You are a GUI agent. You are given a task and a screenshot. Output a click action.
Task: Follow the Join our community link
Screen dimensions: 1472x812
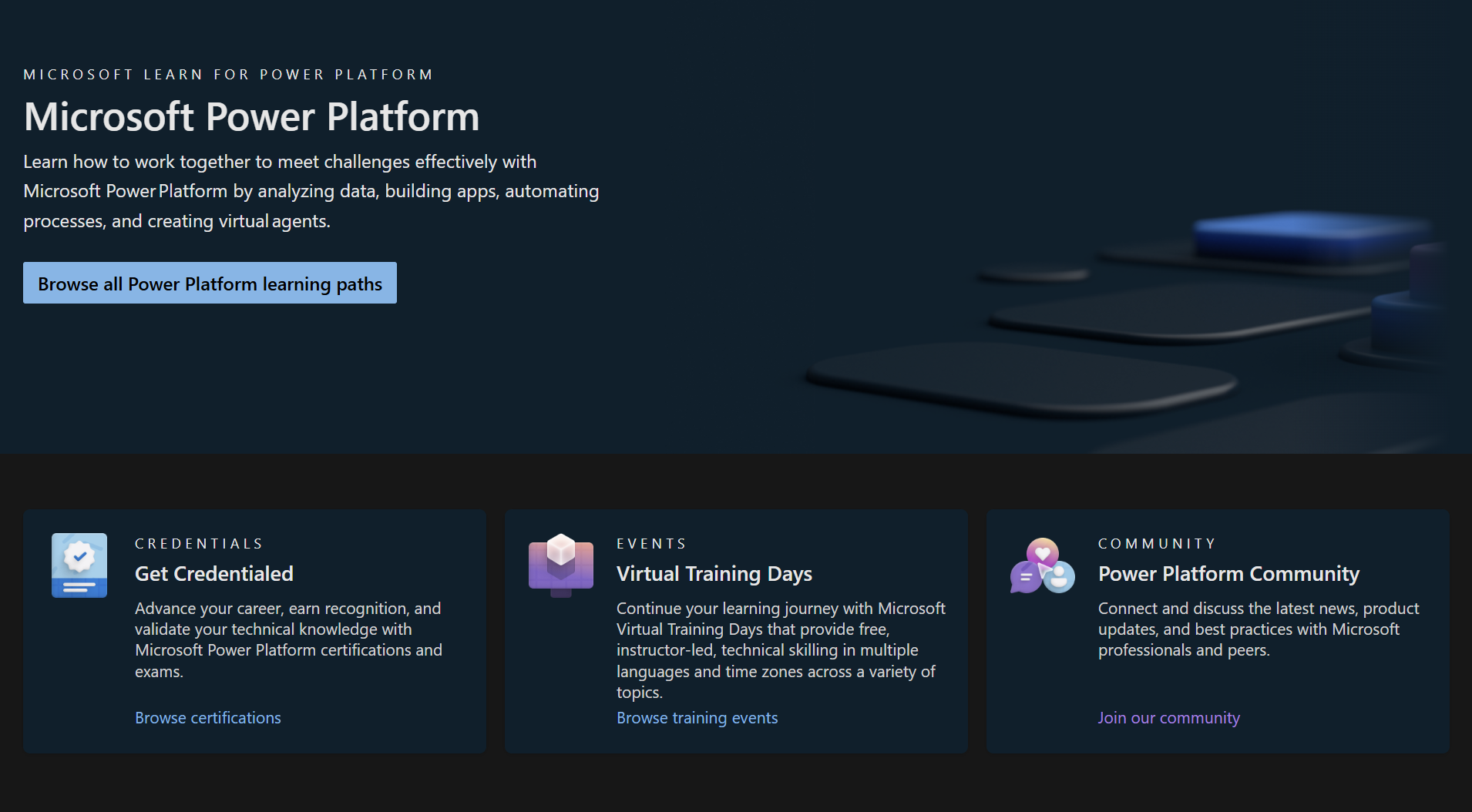(x=1168, y=717)
